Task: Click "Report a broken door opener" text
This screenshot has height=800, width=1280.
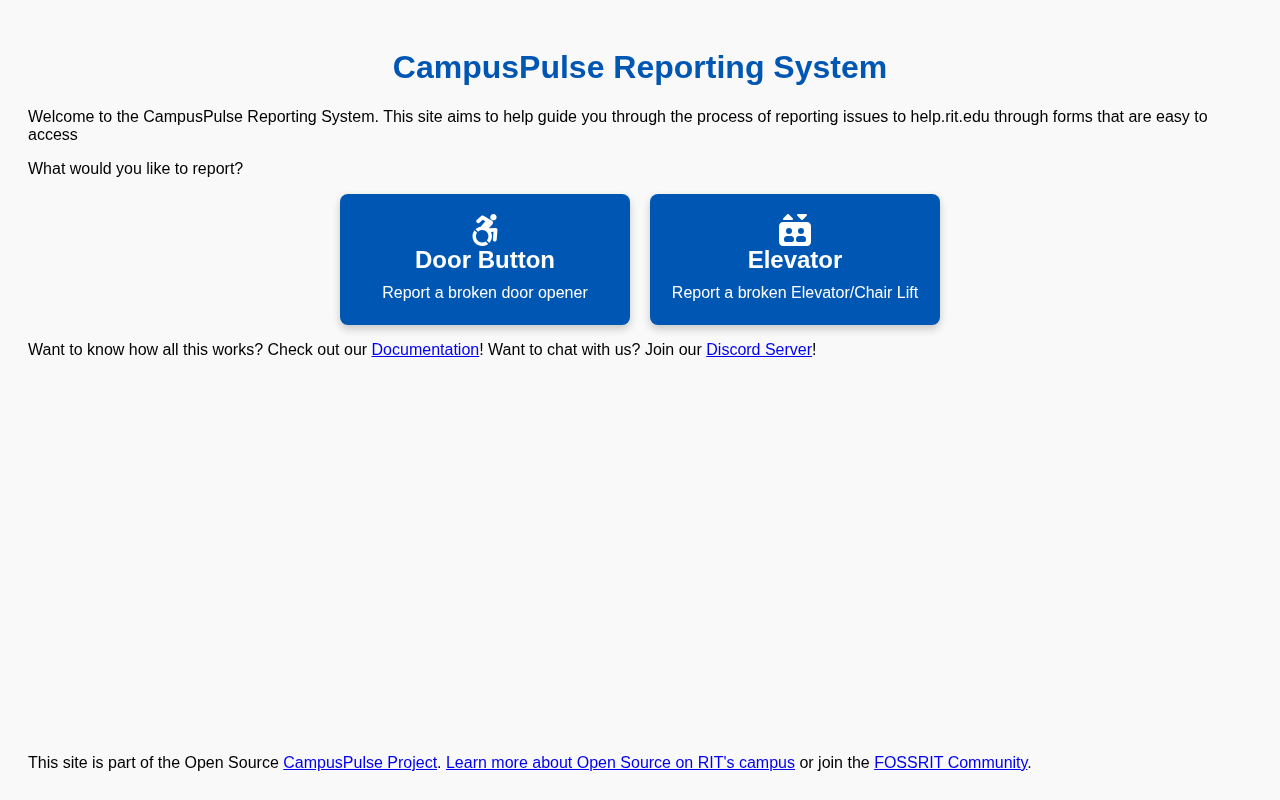Action: tap(485, 293)
